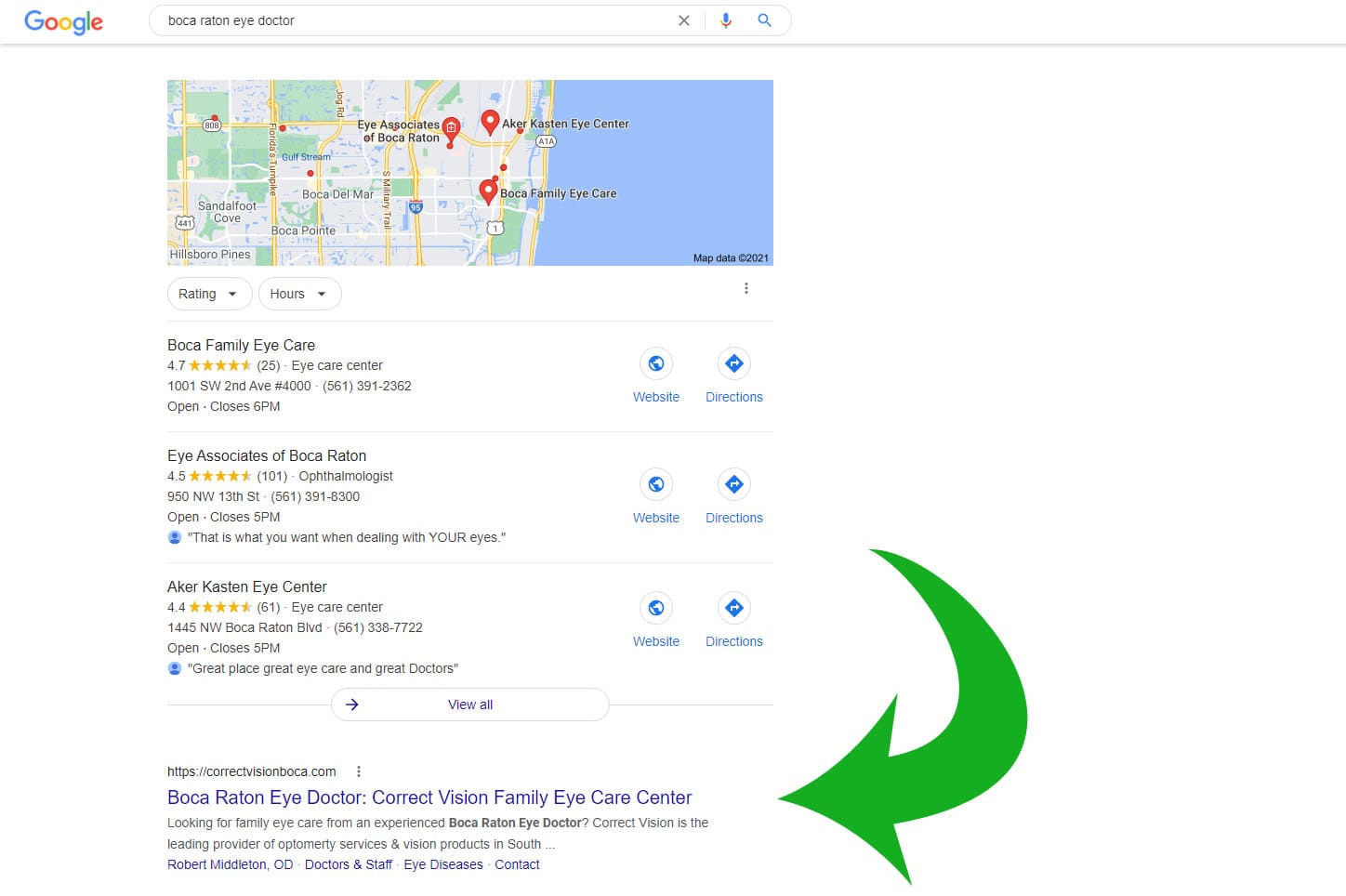Click the Website label for Aker Kasten Eye Center
This screenshot has width=1346, height=896.
coord(656,641)
